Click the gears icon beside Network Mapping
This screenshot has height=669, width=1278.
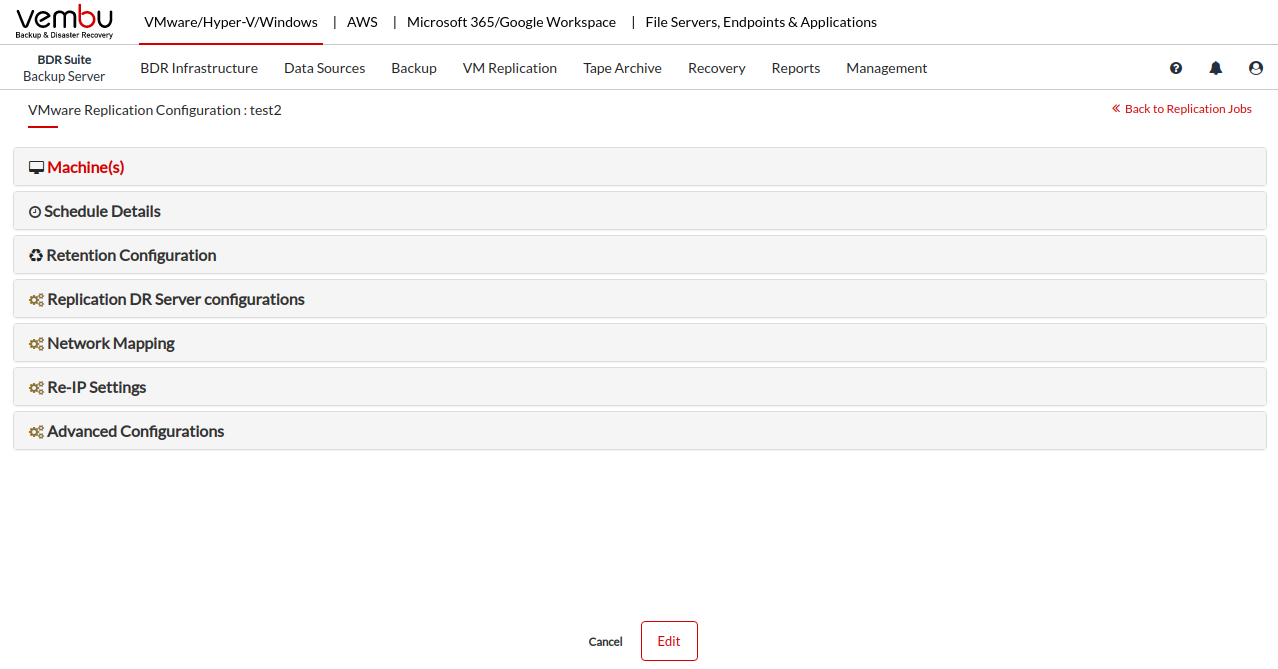pyautogui.click(x=36, y=344)
